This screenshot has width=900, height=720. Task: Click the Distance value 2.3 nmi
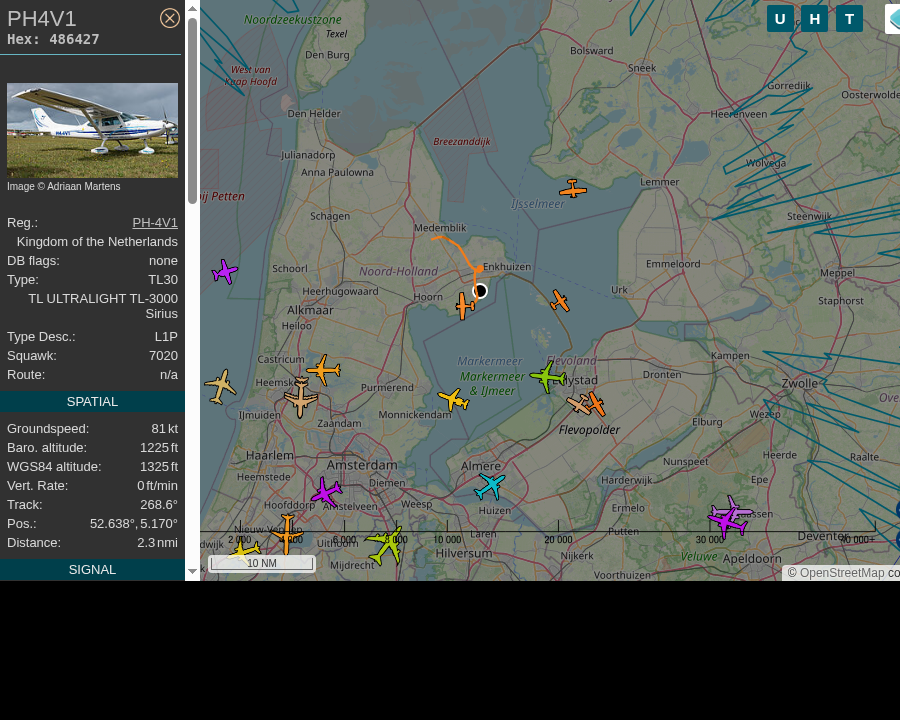pyautogui.click(x=157, y=543)
